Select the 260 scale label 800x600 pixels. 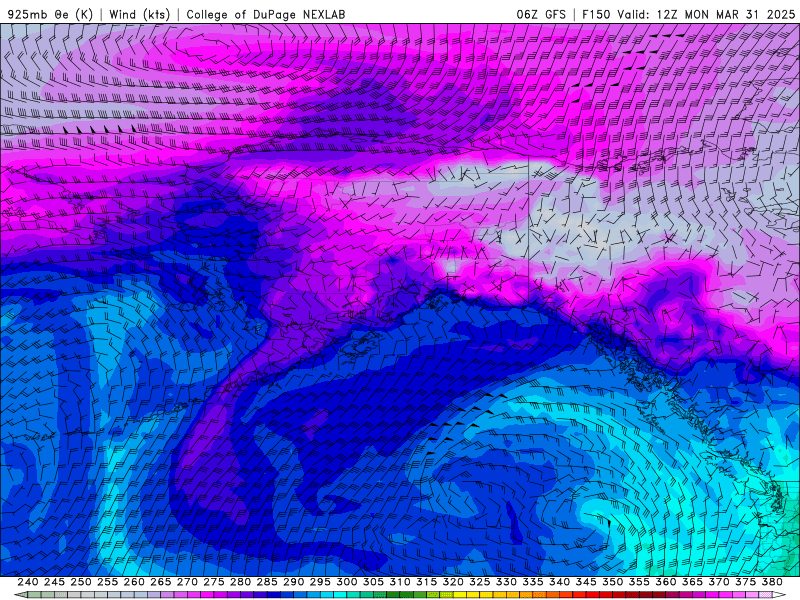point(134,582)
